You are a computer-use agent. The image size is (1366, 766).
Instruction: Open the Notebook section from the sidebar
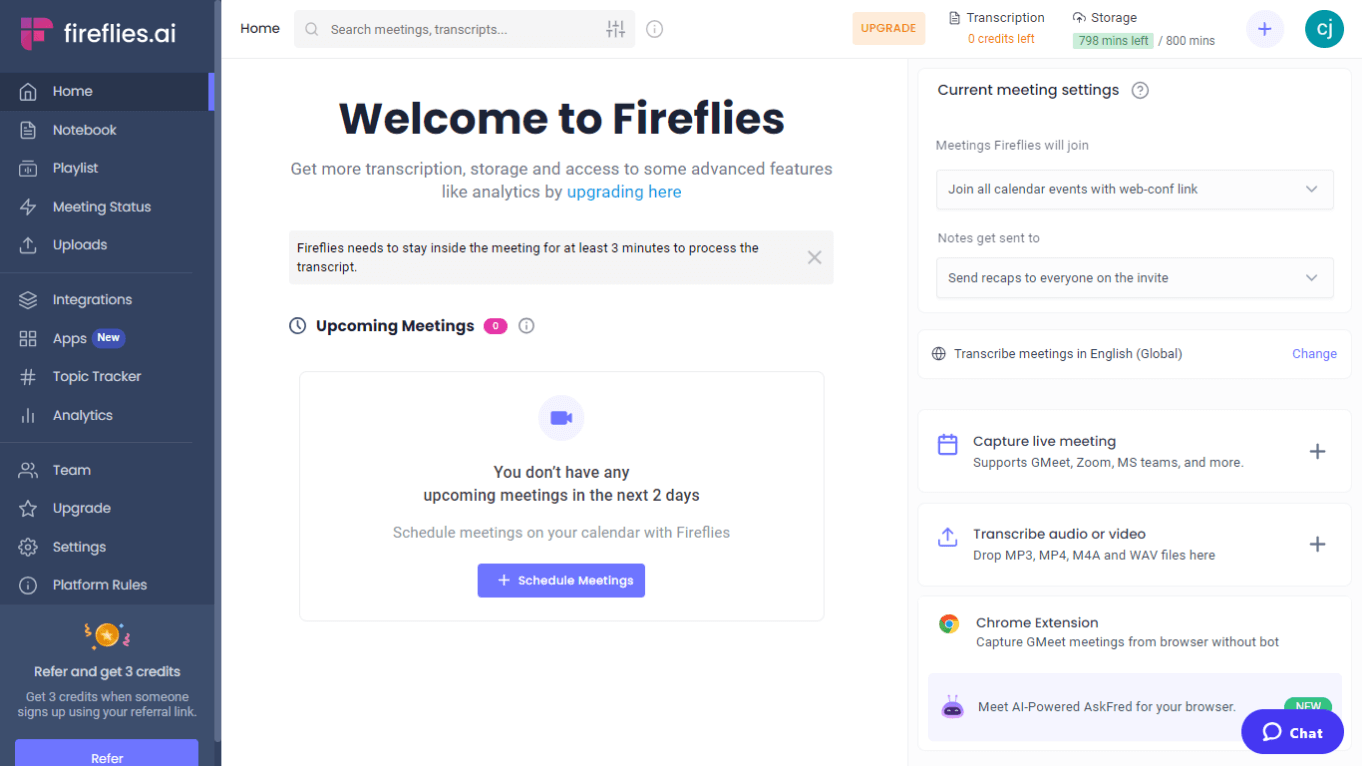(x=84, y=129)
